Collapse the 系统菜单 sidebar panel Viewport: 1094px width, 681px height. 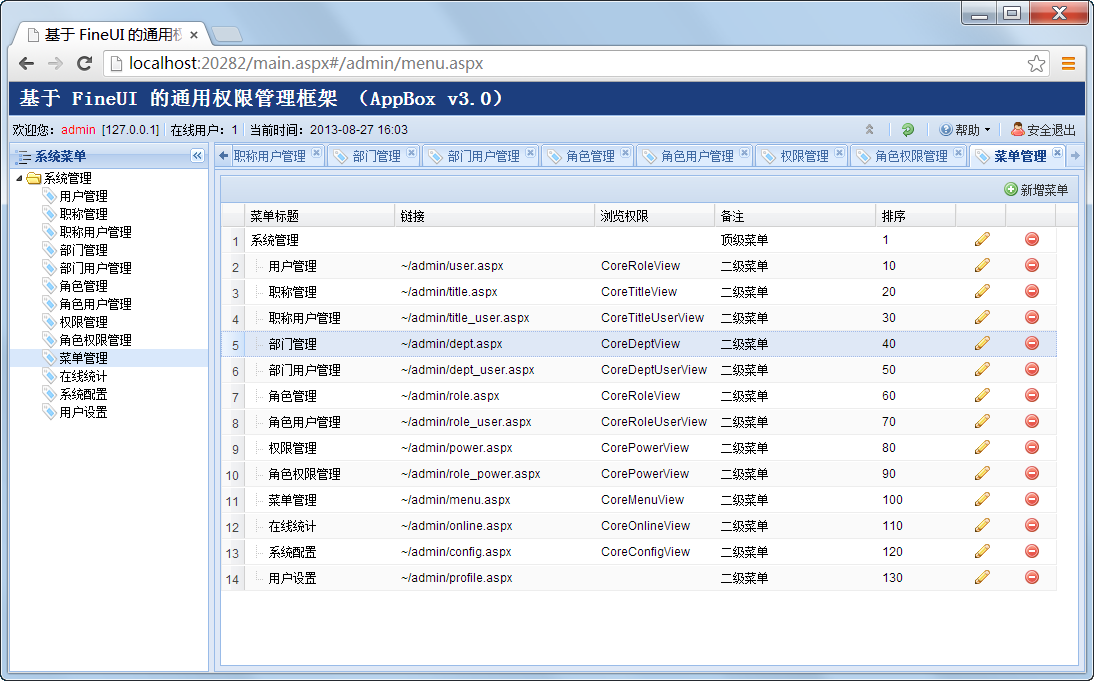[197, 156]
